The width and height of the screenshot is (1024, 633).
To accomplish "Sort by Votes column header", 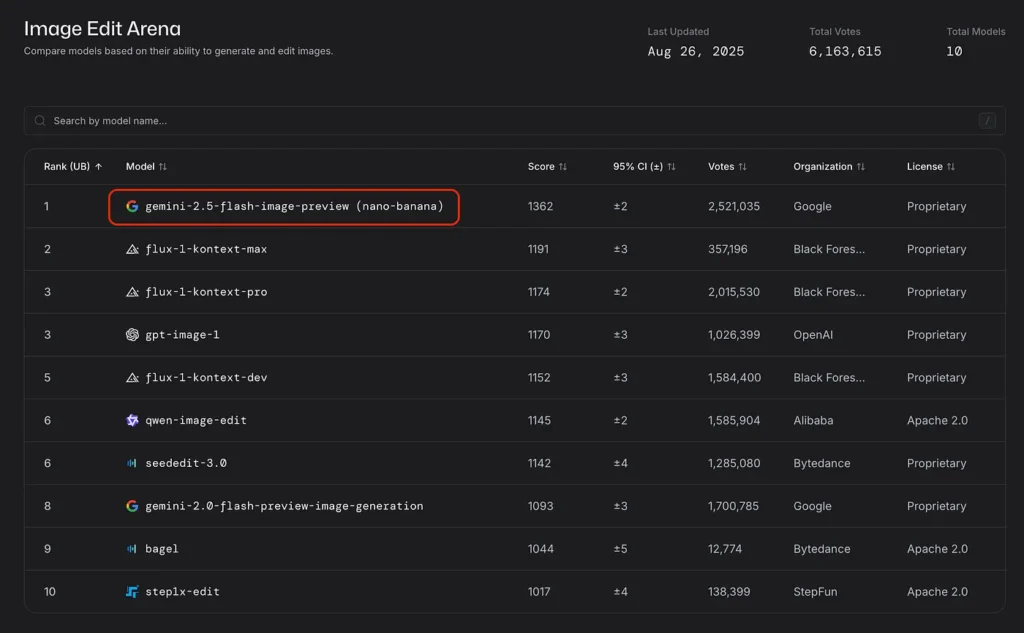I will pyautogui.click(x=727, y=167).
